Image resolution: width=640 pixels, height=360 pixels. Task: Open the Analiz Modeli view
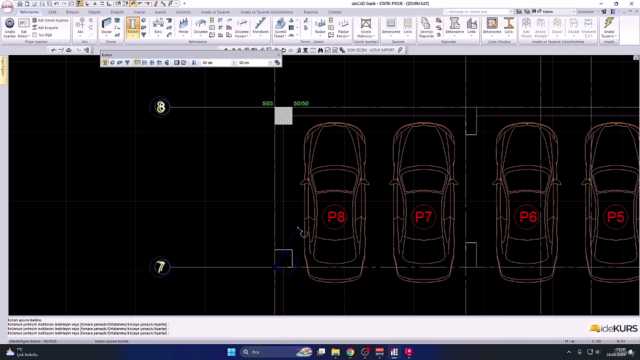click(x=540, y=28)
